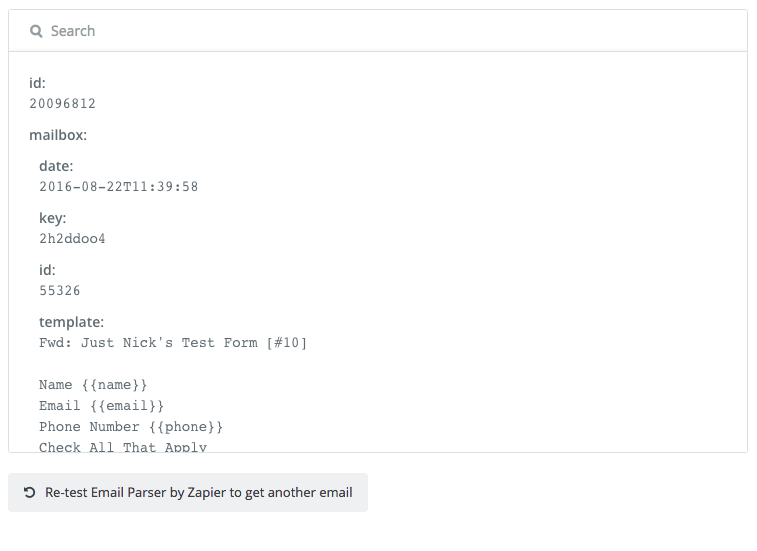Click the magnifying glass search icon

36,31
